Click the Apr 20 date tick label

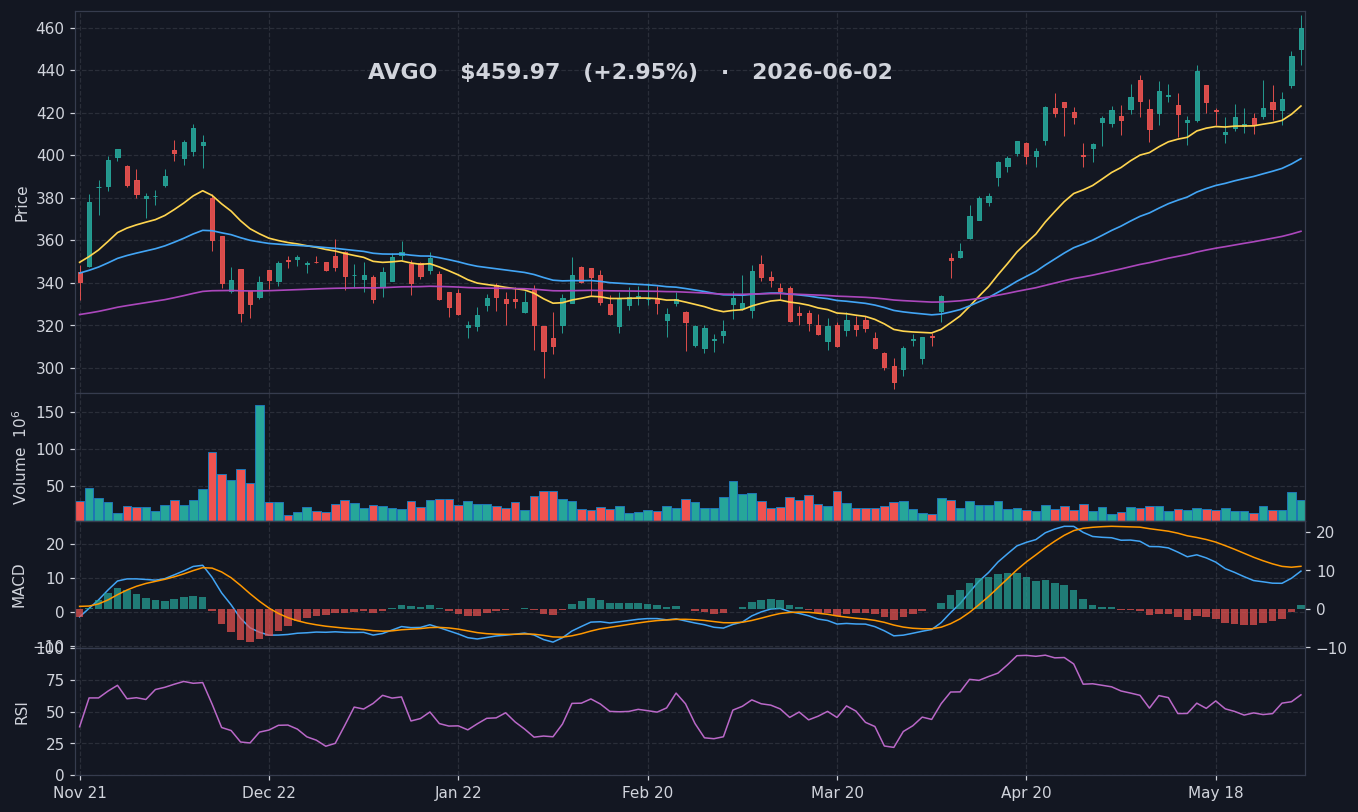1026,793
